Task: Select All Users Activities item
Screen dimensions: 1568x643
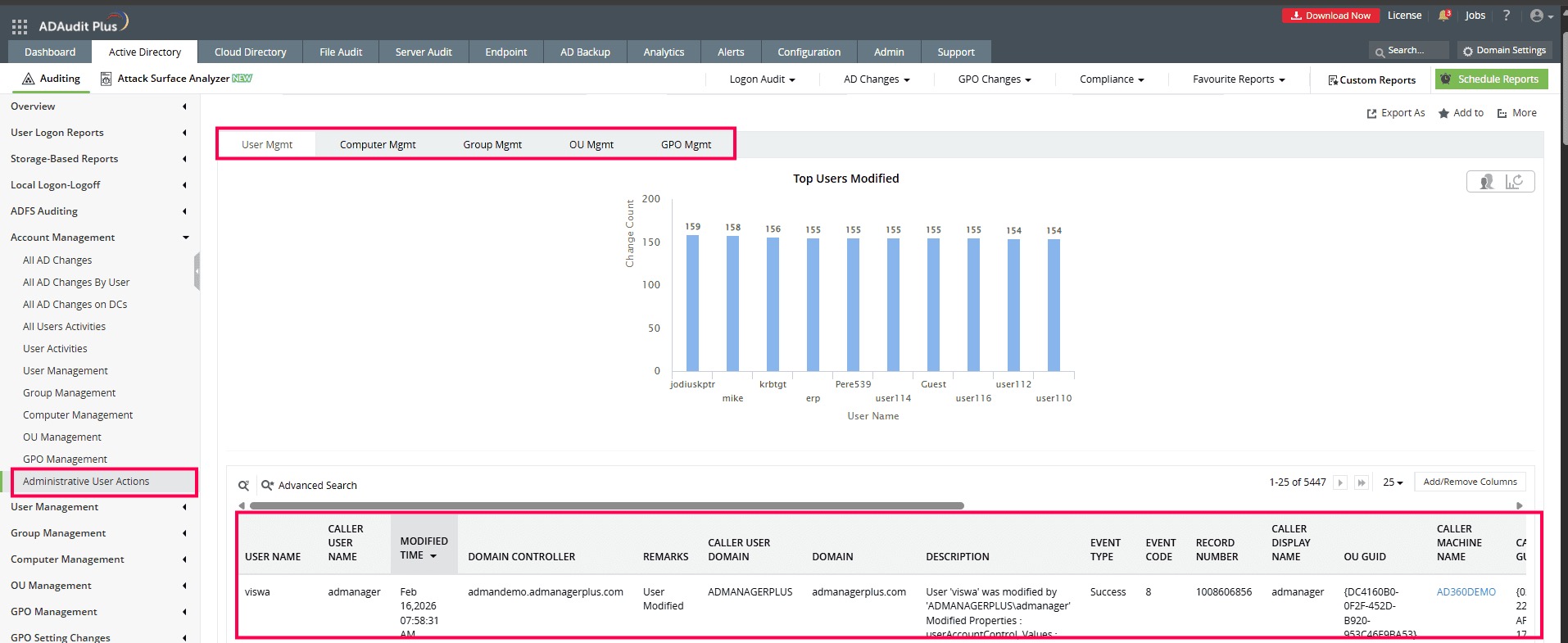Action: click(x=64, y=327)
